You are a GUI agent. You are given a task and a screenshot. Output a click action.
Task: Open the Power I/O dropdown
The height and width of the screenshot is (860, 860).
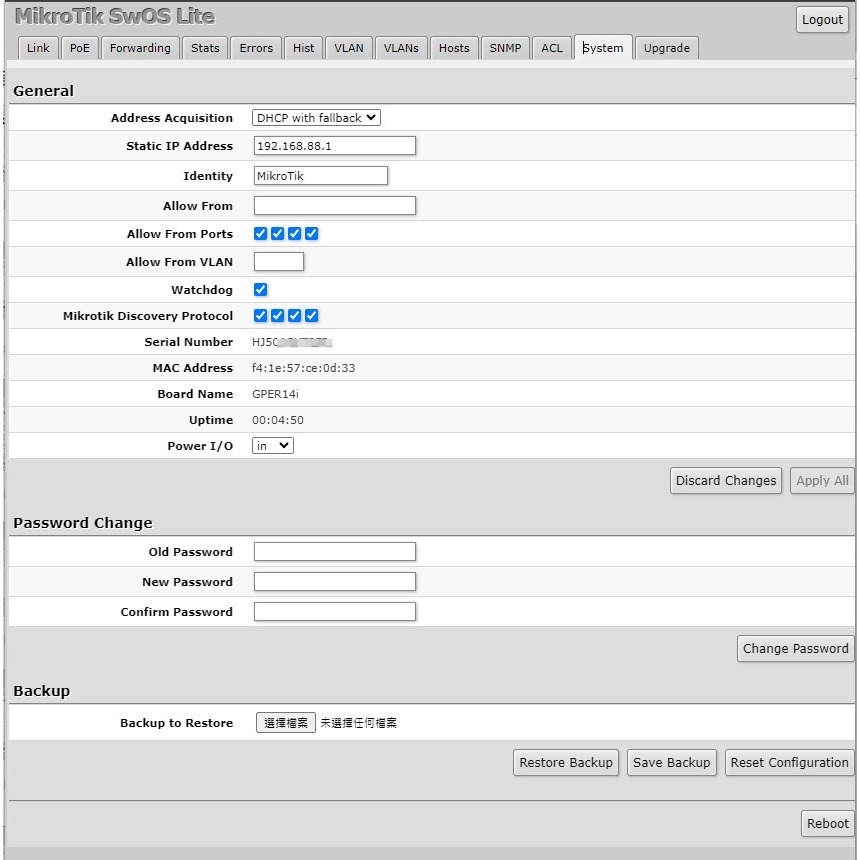[273, 446]
